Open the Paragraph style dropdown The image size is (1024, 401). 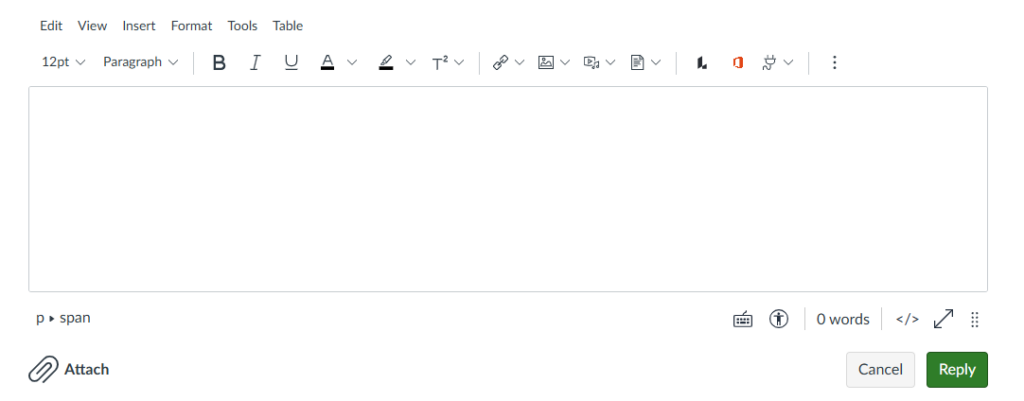pyautogui.click(x=140, y=62)
